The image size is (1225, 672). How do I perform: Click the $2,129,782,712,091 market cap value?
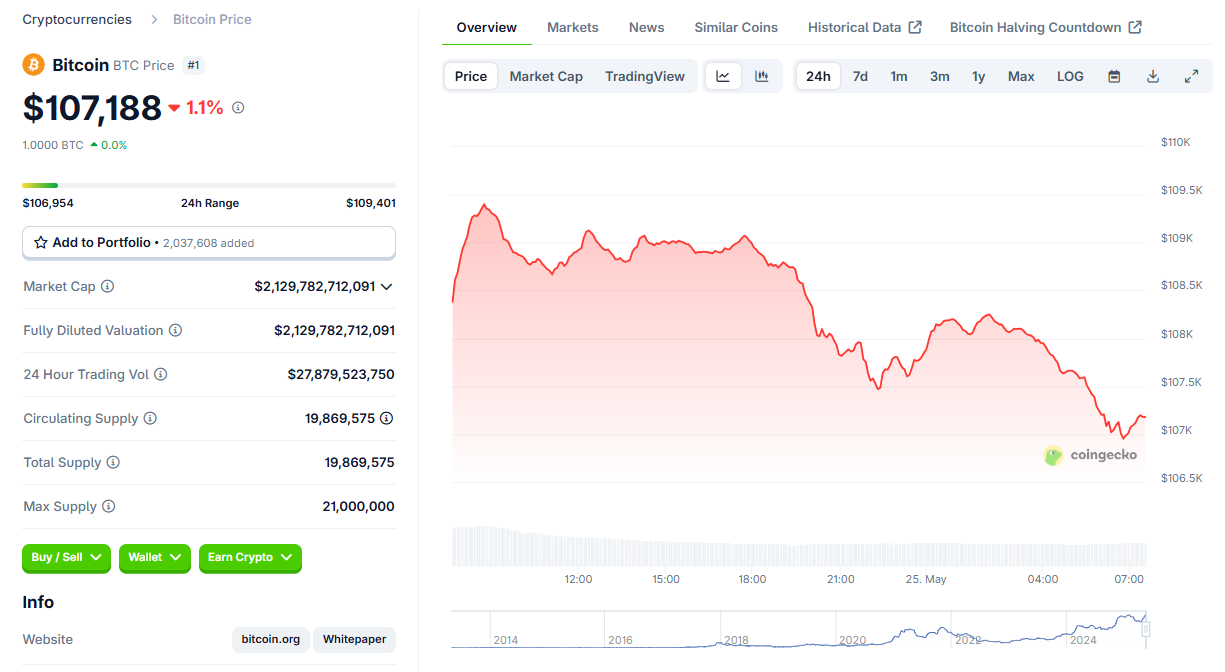coord(315,286)
